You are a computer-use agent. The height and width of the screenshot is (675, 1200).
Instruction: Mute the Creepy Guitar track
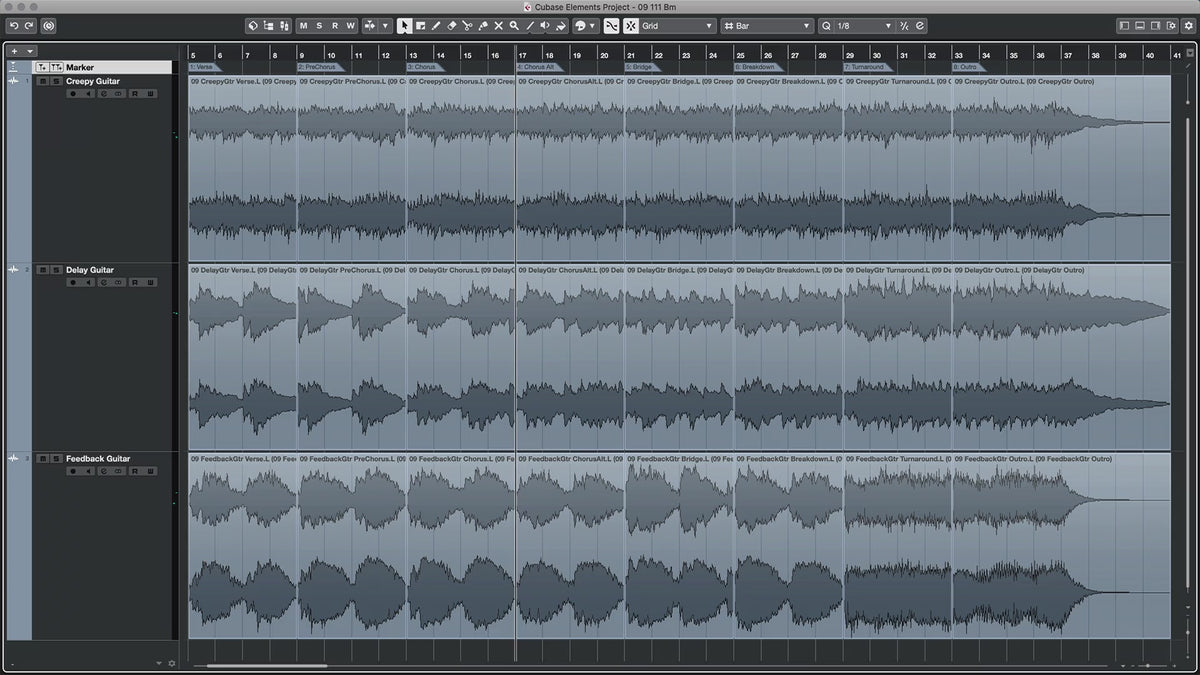tap(42, 81)
